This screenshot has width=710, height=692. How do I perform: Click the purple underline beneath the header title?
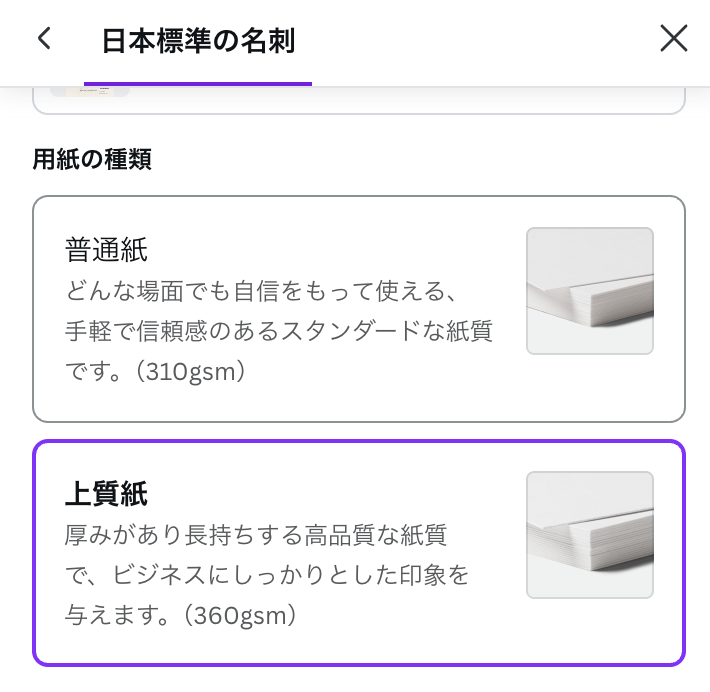click(x=198, y=84)
